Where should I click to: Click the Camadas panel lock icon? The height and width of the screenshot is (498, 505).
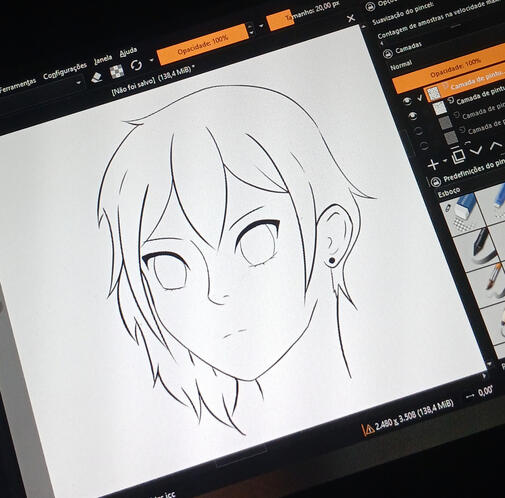(387, 53)
